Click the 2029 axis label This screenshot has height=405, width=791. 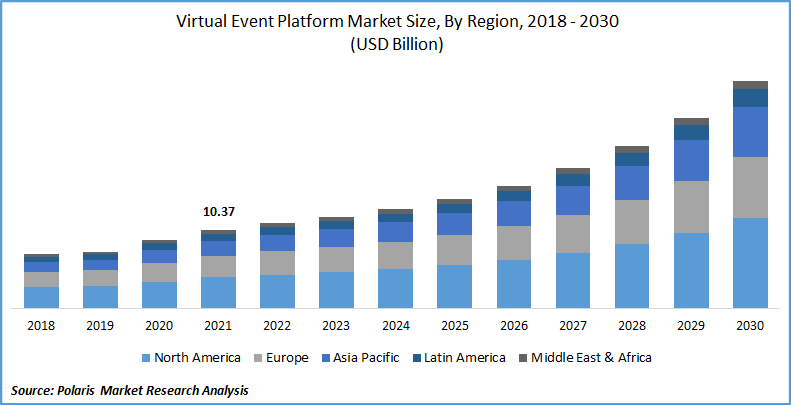click(691, 326)
